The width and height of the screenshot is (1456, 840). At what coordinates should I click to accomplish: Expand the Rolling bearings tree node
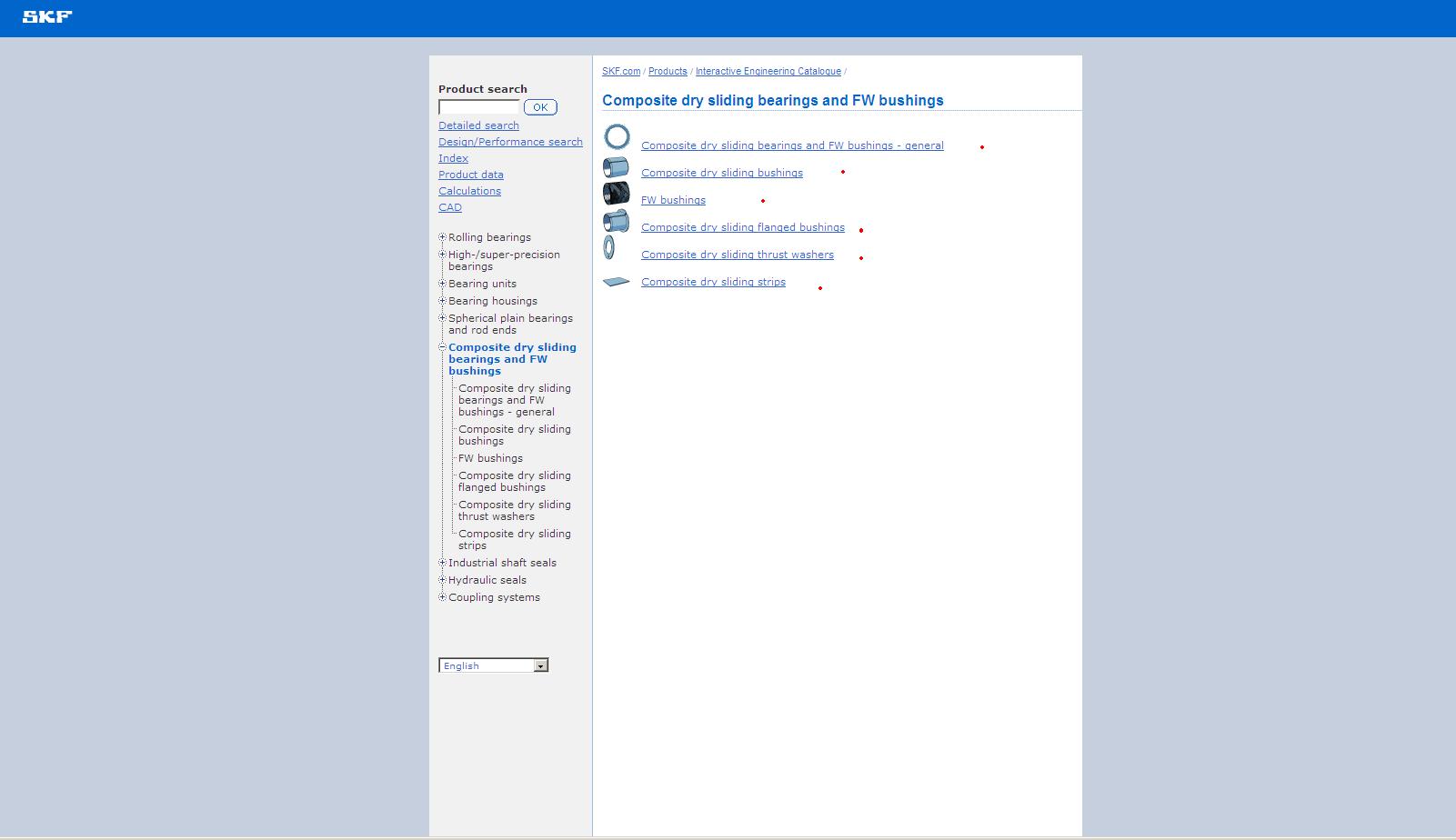coord(442,237)
